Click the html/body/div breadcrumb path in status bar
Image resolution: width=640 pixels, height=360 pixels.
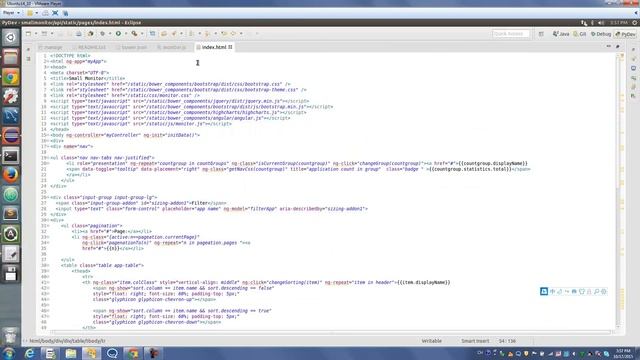67,341
